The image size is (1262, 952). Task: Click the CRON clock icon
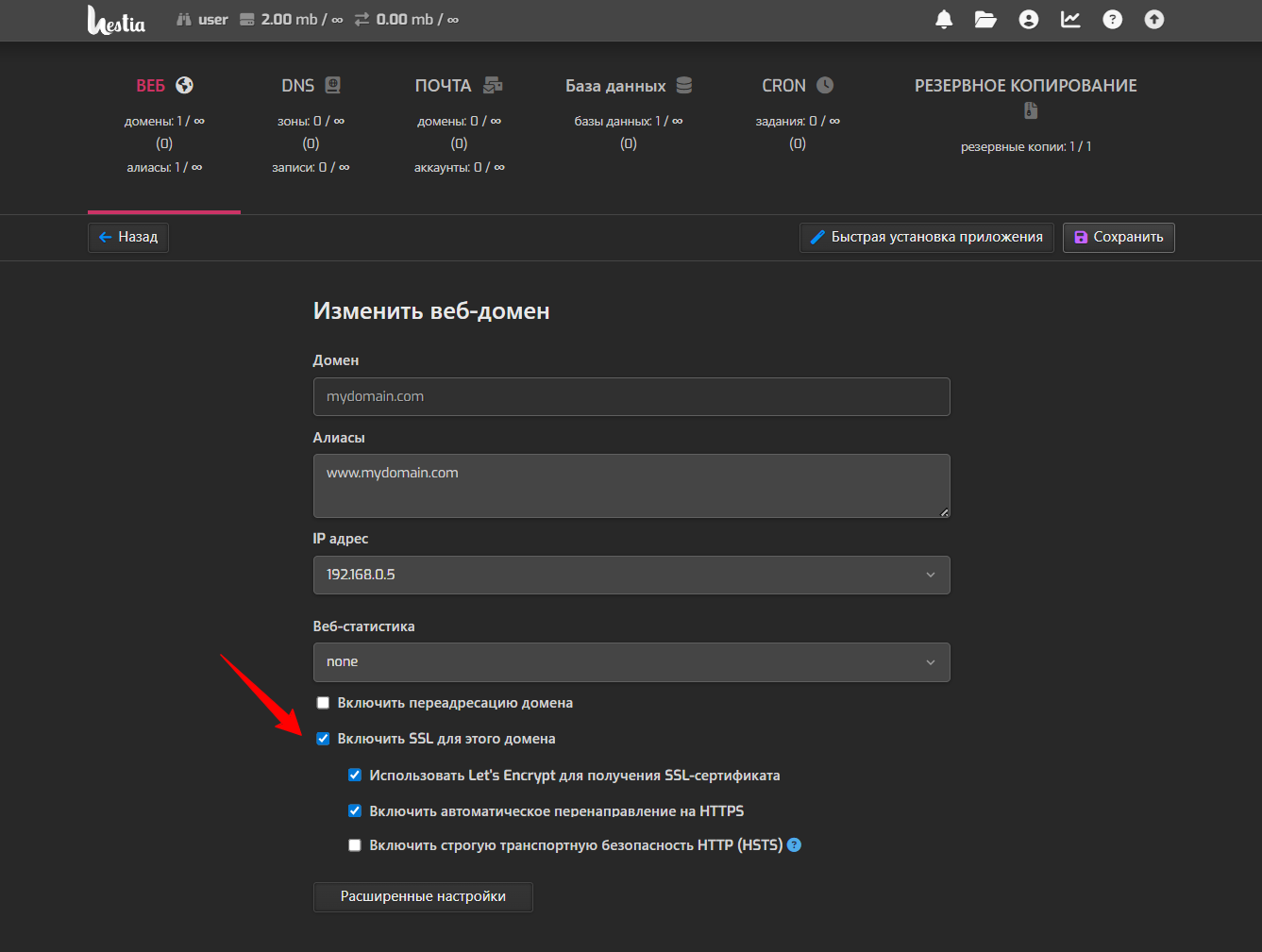point(825,85)
